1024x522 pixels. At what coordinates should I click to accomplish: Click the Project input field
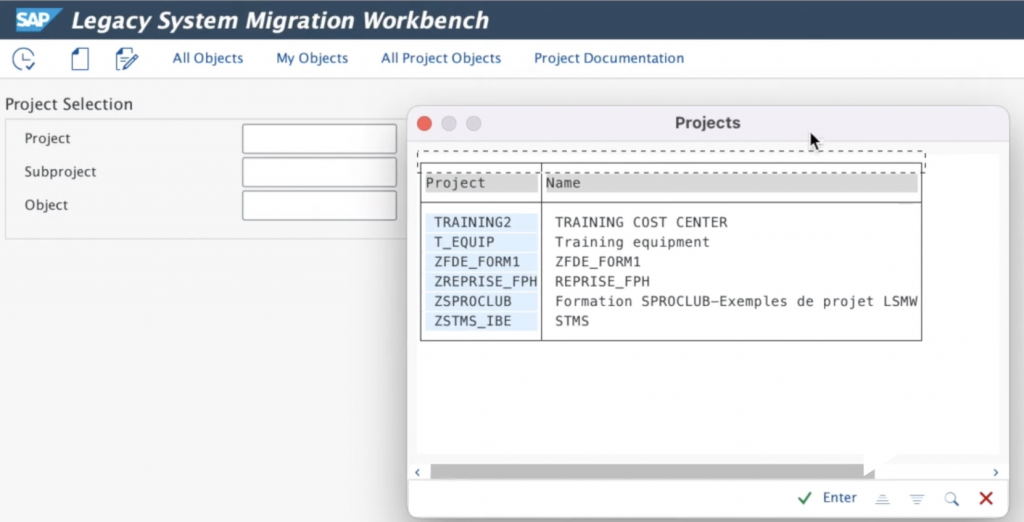319,139
